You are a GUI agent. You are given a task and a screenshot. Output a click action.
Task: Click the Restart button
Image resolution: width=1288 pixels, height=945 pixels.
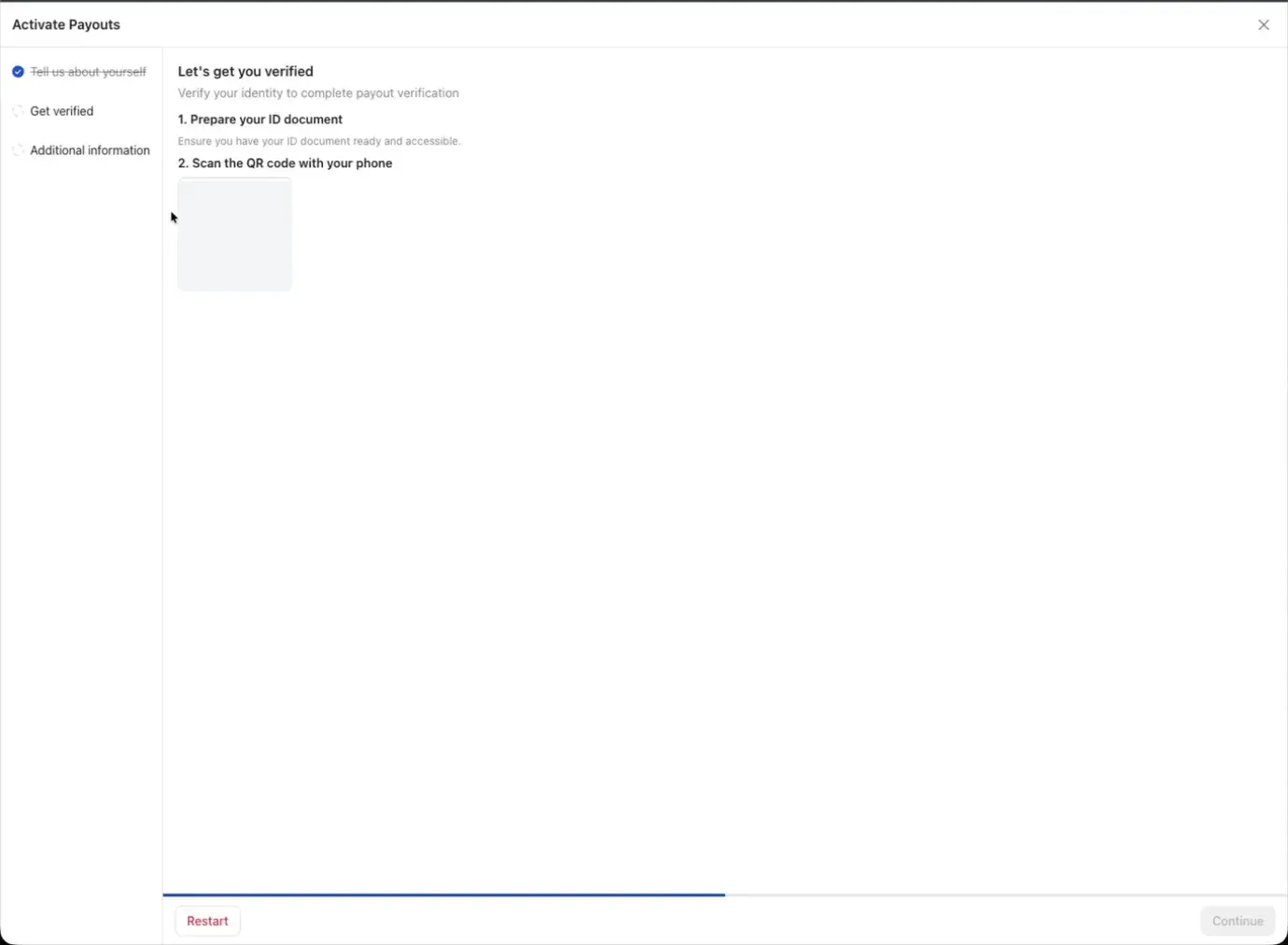[x=207, y=921]
